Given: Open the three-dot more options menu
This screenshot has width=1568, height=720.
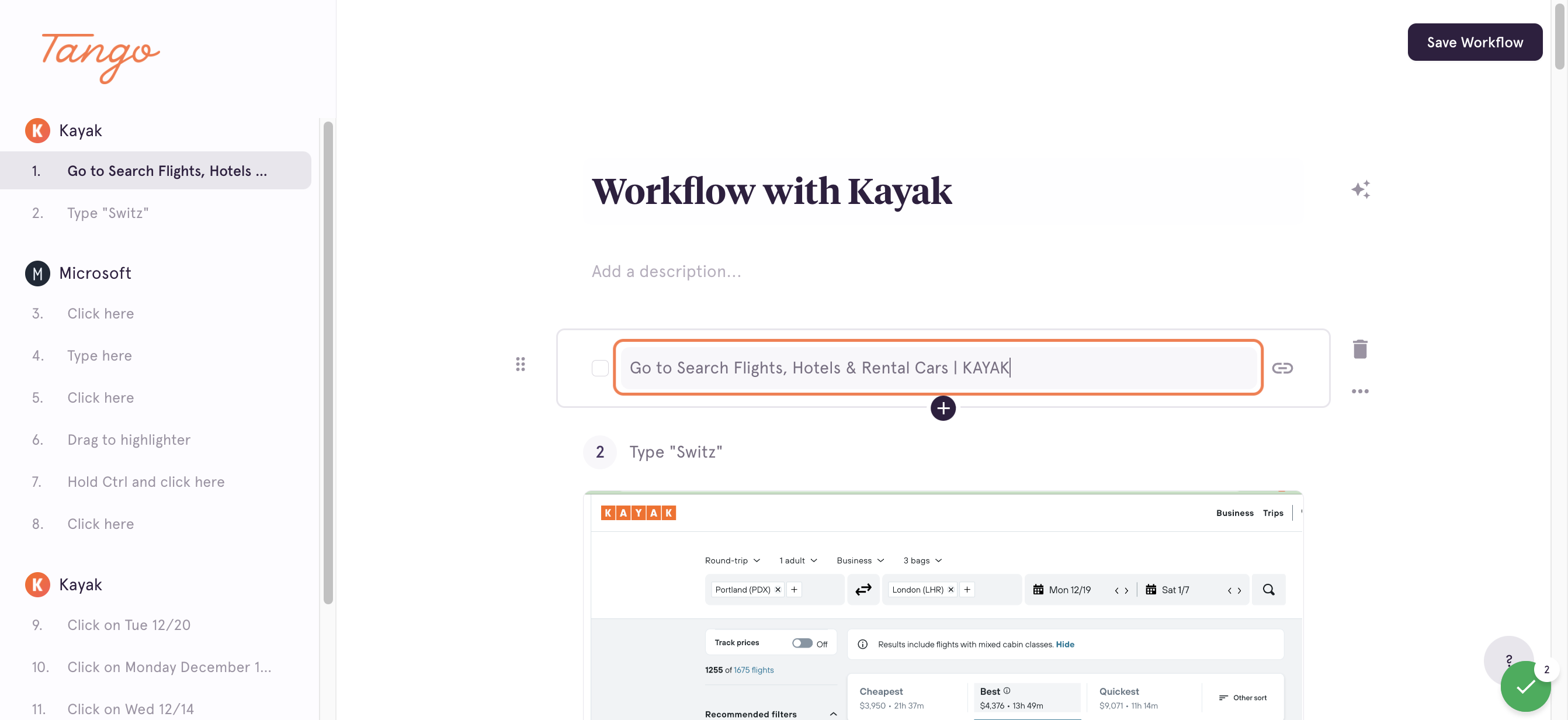Looking at the screenshot, I should coord(1360,391).
